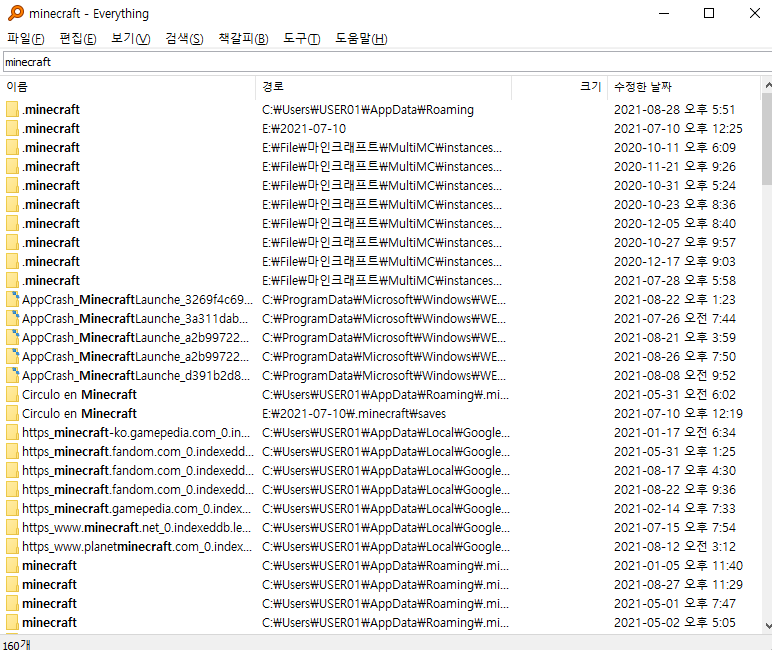Click folder icon of https_www.planetminecraft.com
This screenshot has height=650, width=772.
click(x=12, y=547)
